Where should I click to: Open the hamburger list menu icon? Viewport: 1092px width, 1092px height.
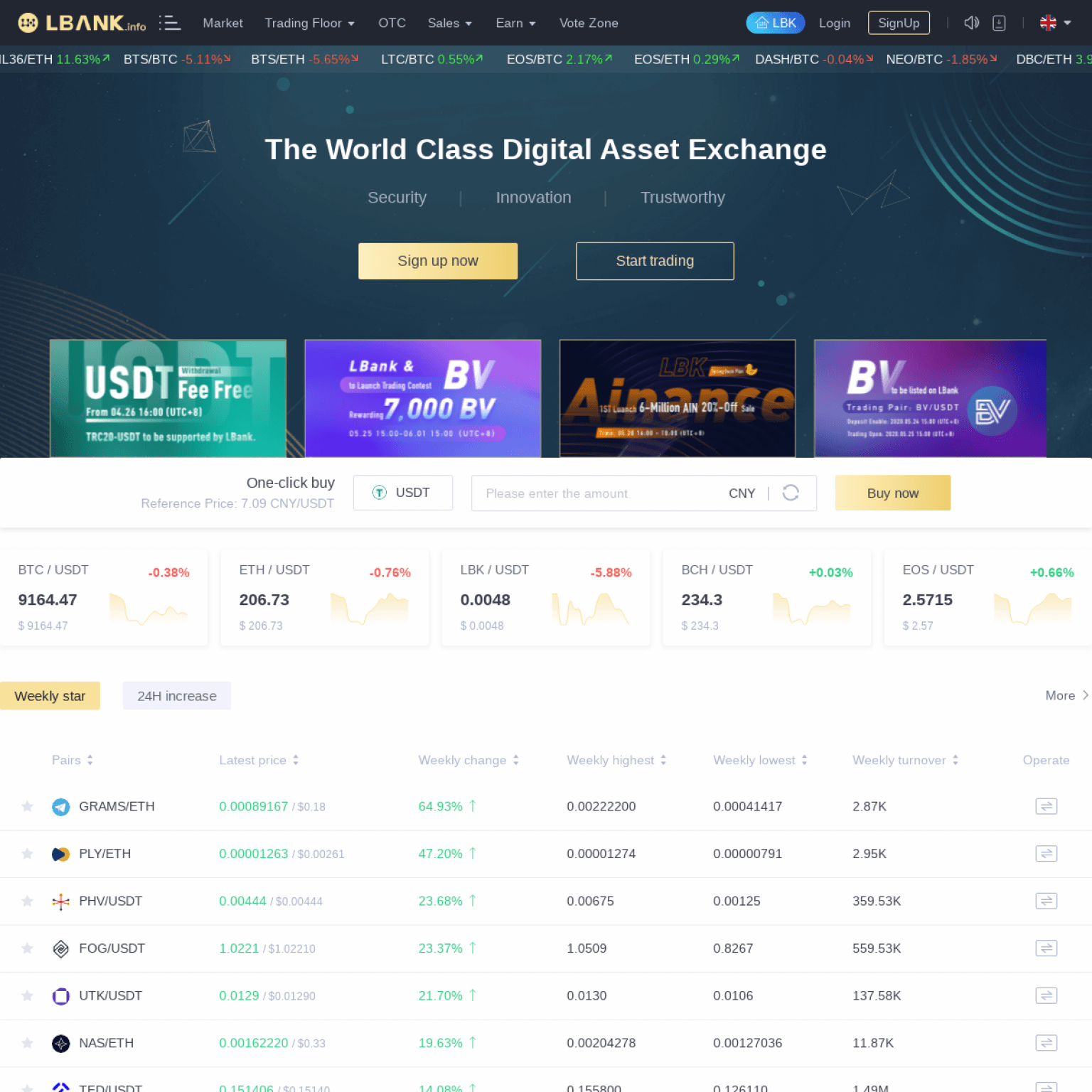169,23
